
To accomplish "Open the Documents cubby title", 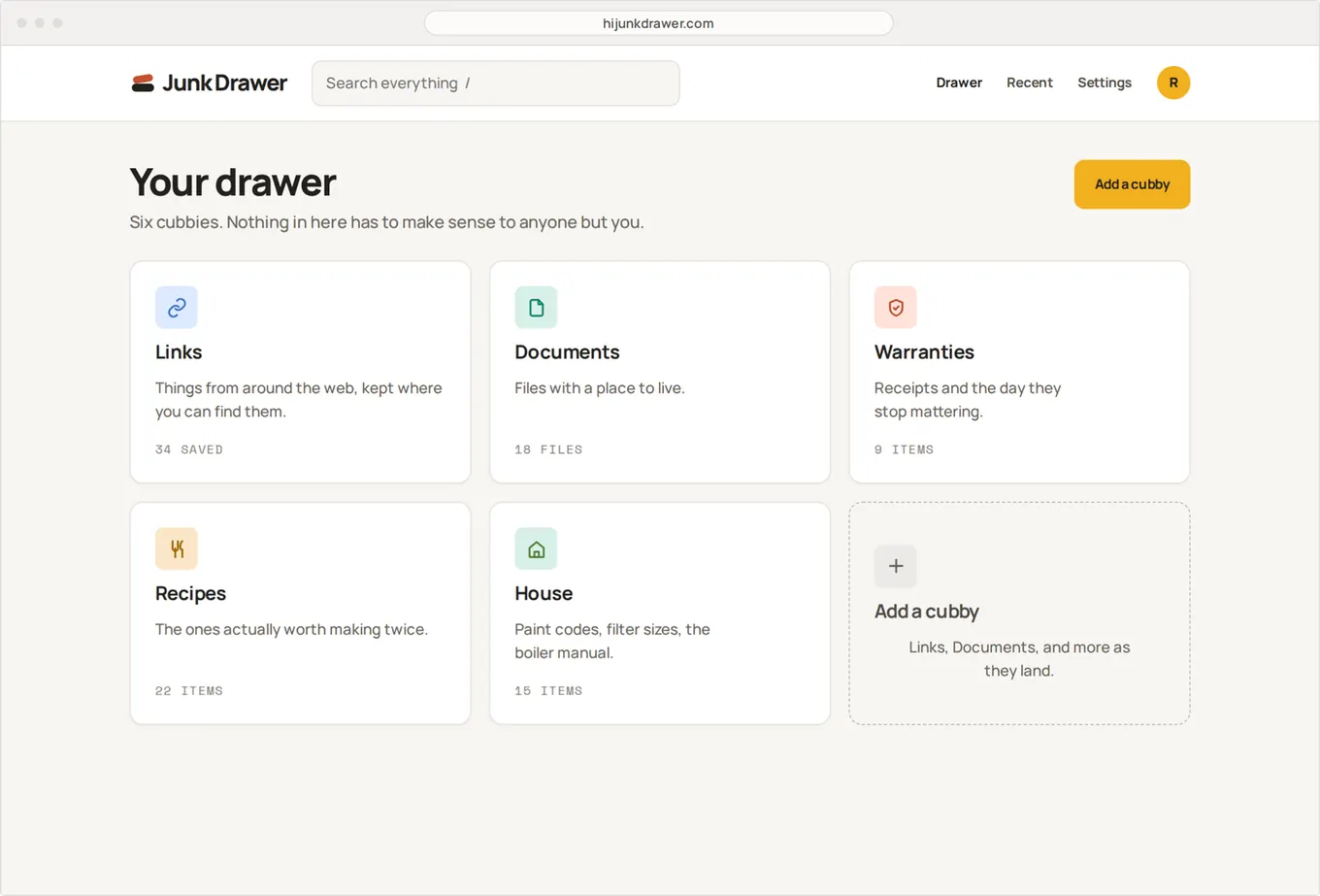I will tap(567, 352).
